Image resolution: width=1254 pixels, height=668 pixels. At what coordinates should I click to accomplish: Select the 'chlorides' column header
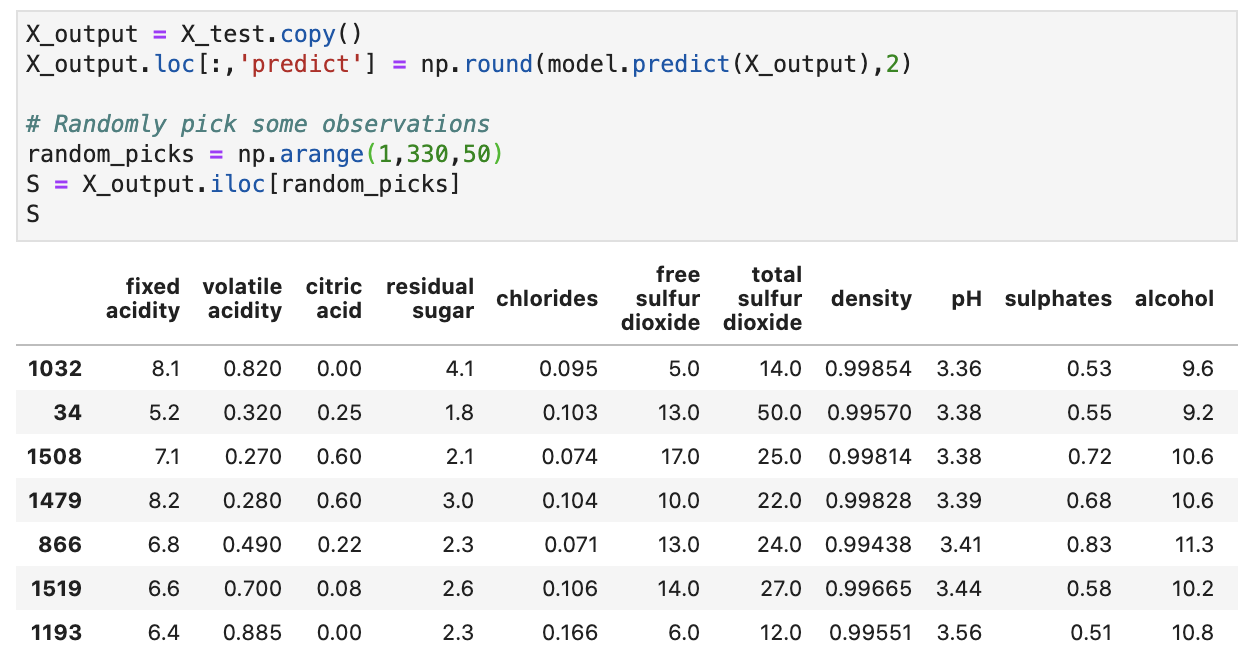click(547, 298)
